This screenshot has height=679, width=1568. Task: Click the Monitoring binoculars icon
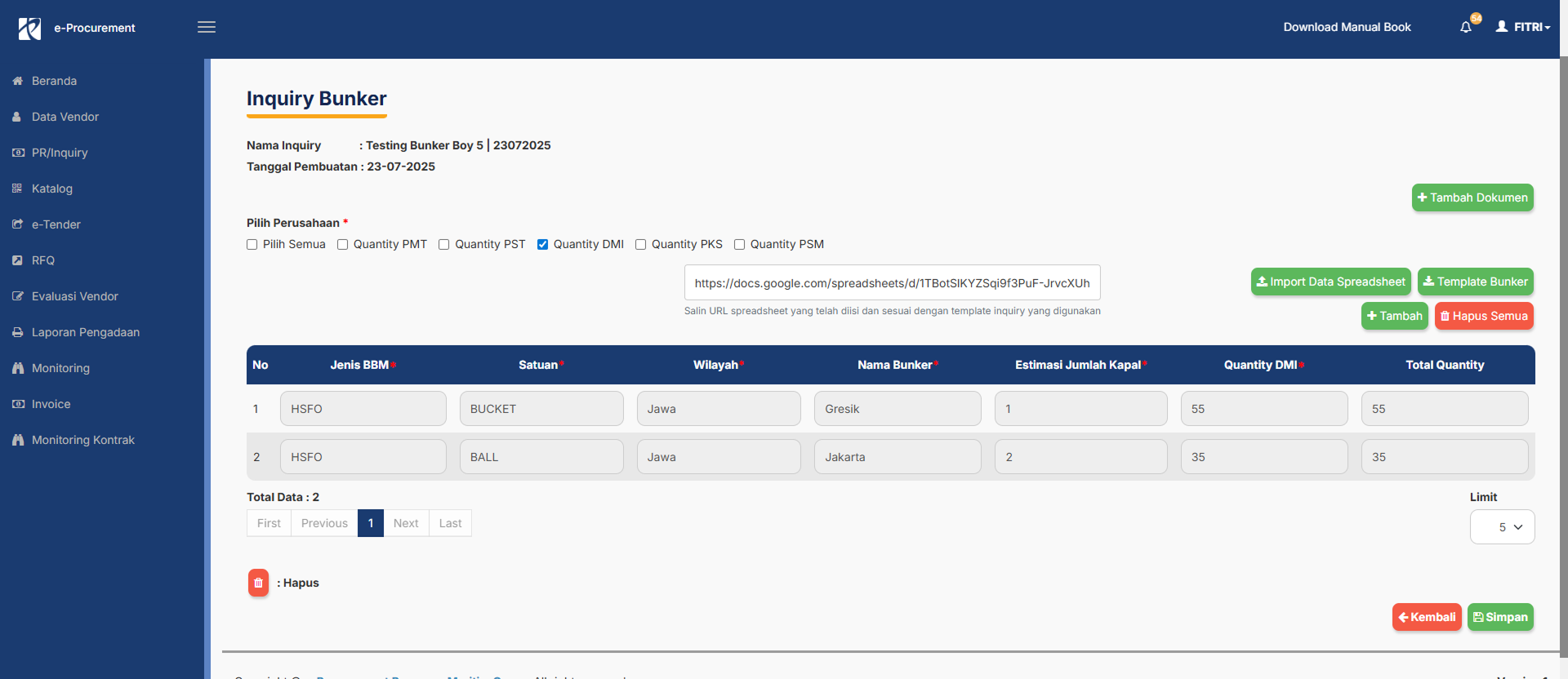[x=17, y=368]
